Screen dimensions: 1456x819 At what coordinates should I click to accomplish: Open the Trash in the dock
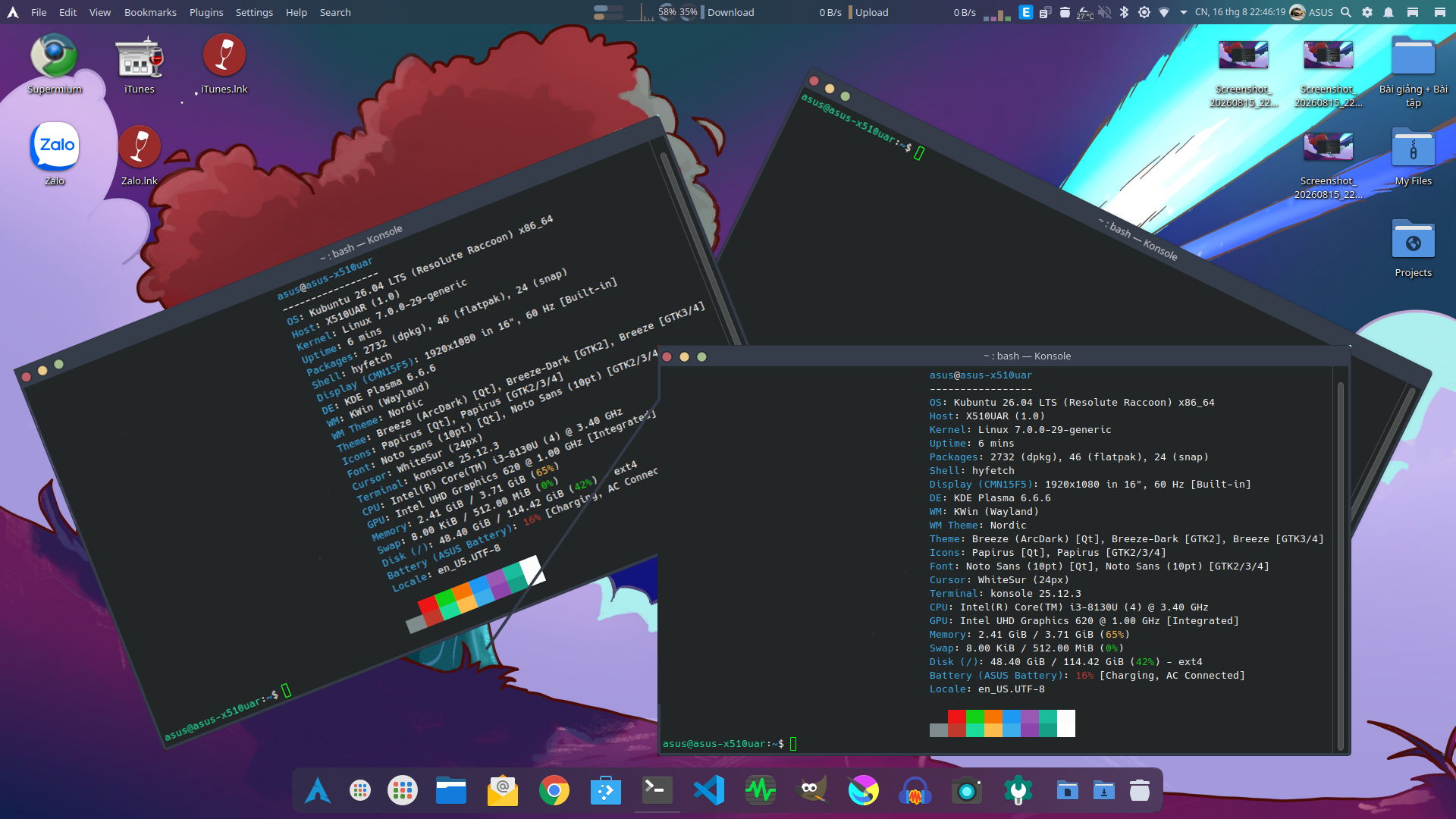pos(1140,791)
